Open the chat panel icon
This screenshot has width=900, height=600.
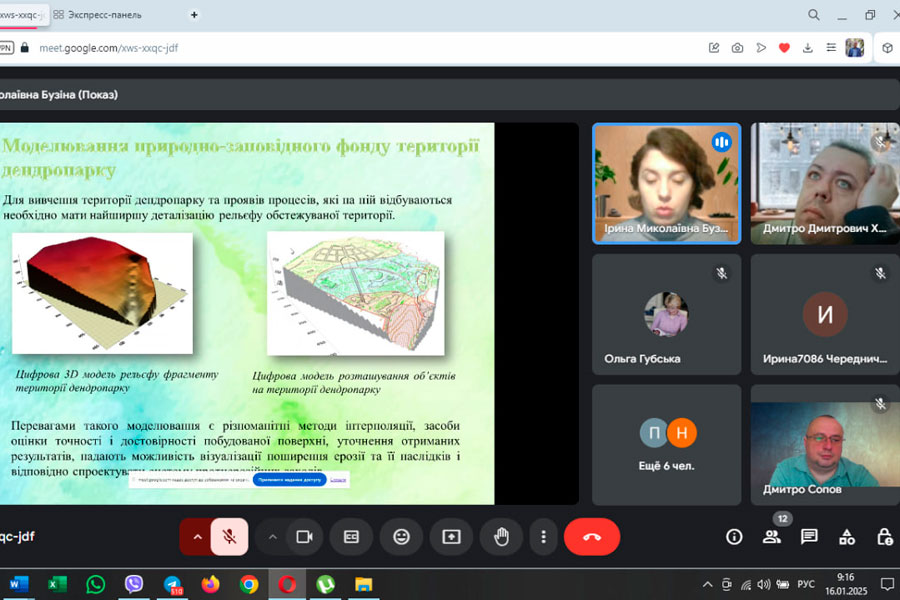pos(809,537)
